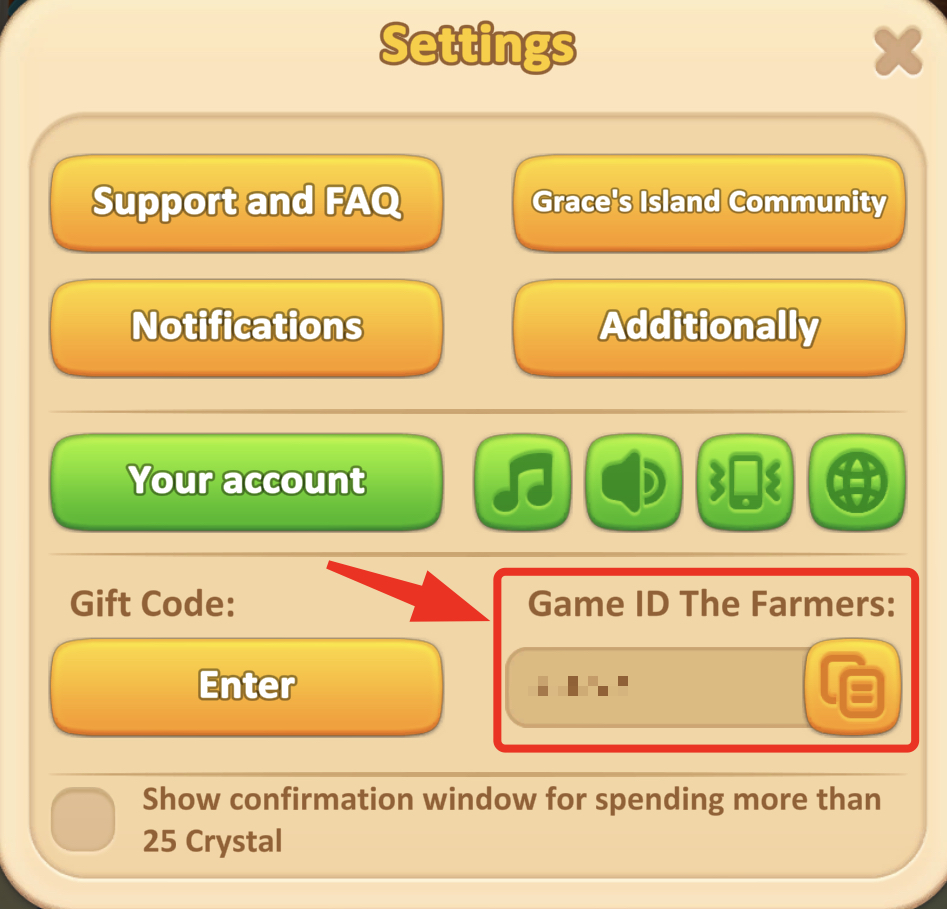Open Support and FAQ
Viewport: 947px width, 909px height.
coord(246,203)
